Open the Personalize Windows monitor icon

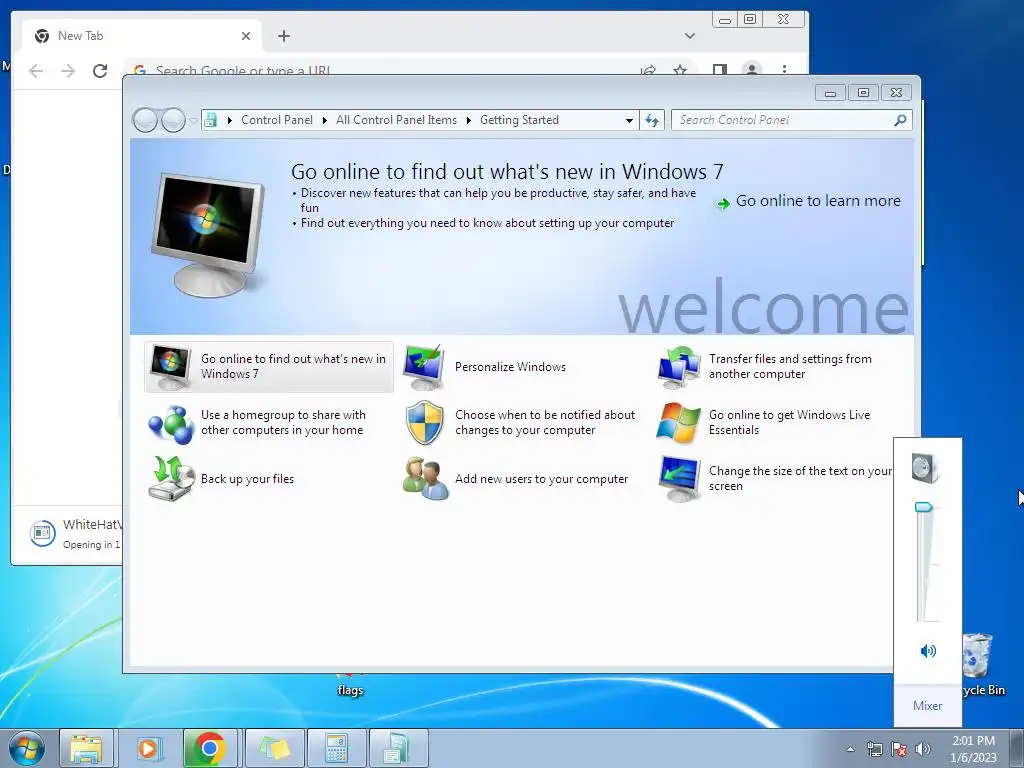[x=424, y=367]
